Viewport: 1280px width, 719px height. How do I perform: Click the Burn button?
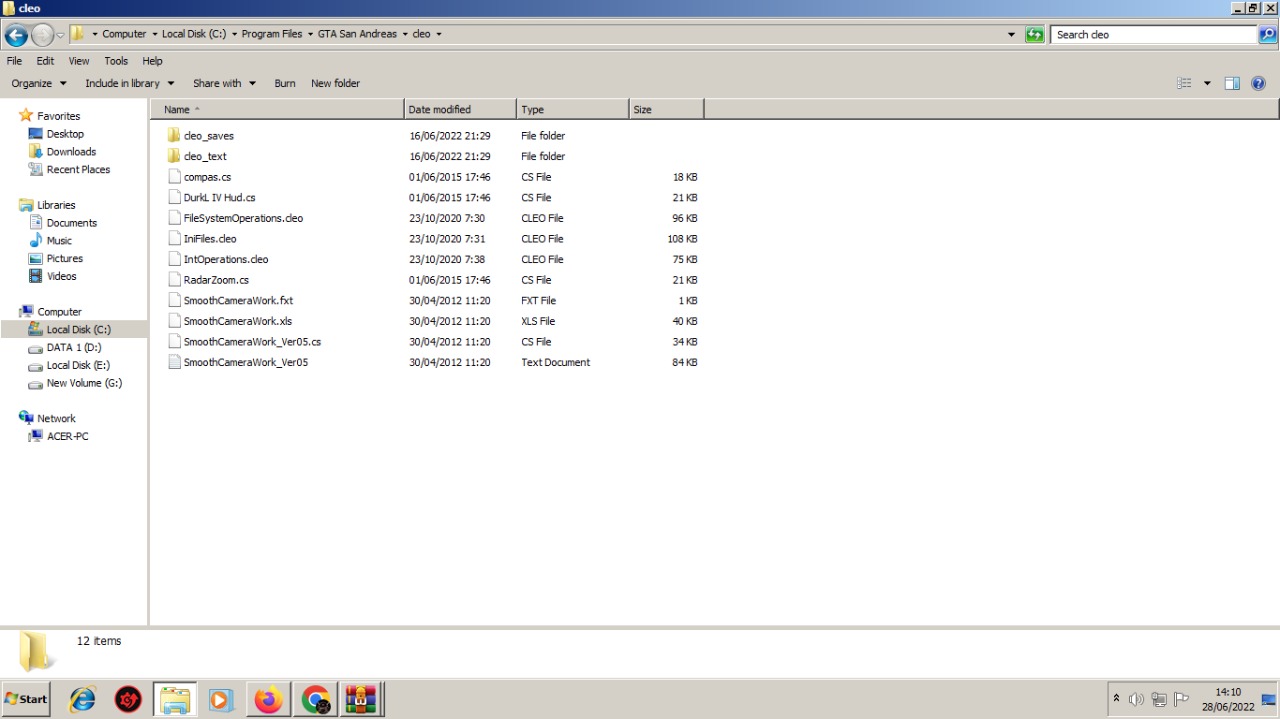[285, 83]
